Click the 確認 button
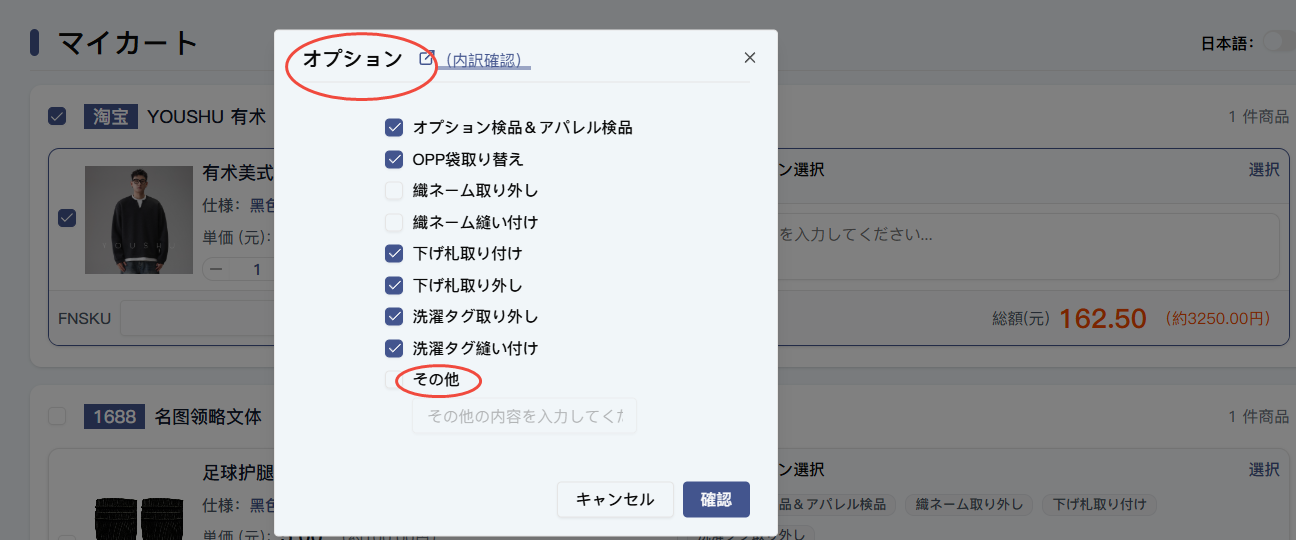Image resolution: width=1296 pixels, height=540 pixels. point(716,500)
